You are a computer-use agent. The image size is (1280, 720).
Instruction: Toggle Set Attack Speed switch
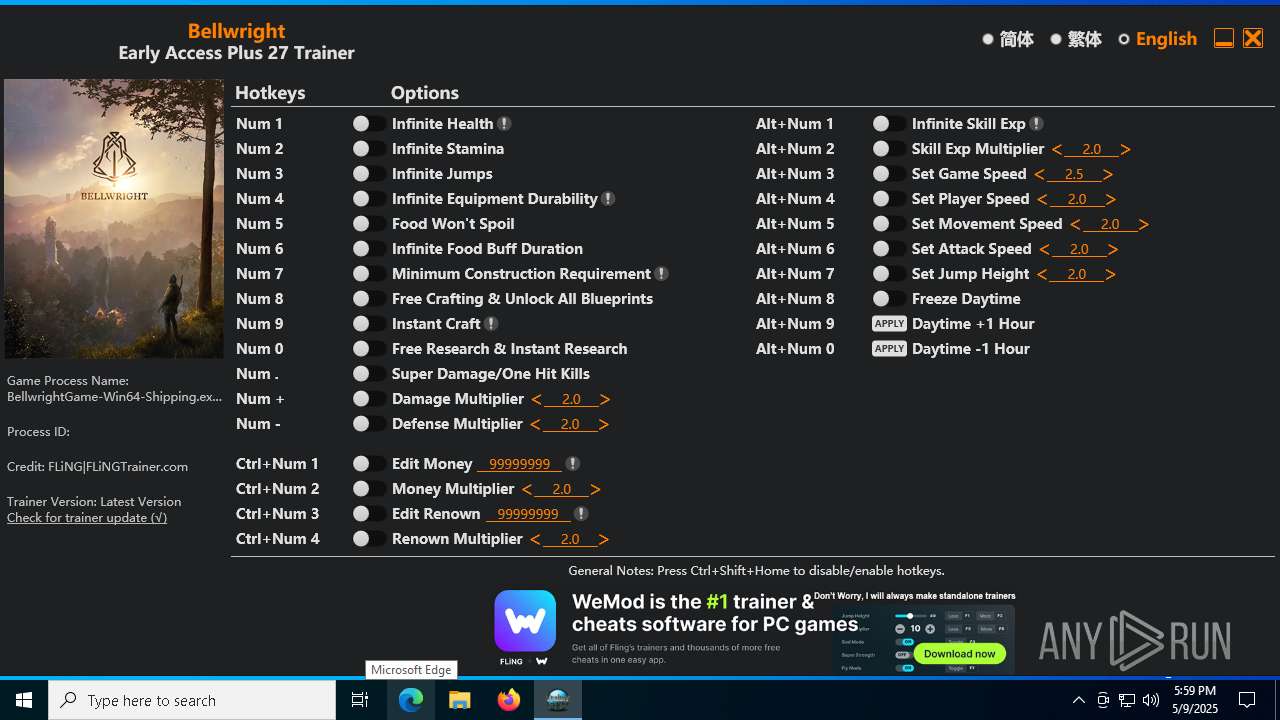(x=889, y=249)
